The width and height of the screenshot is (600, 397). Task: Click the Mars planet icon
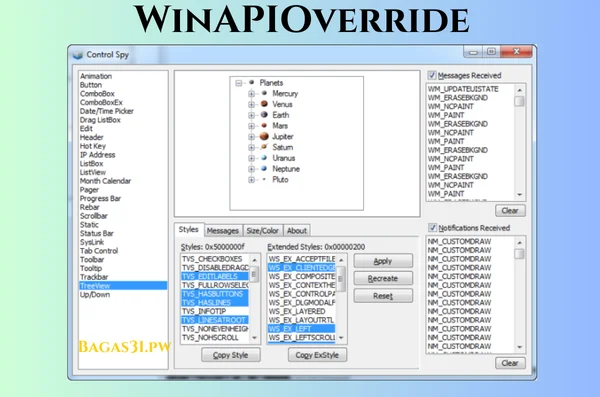click(264, 125)
